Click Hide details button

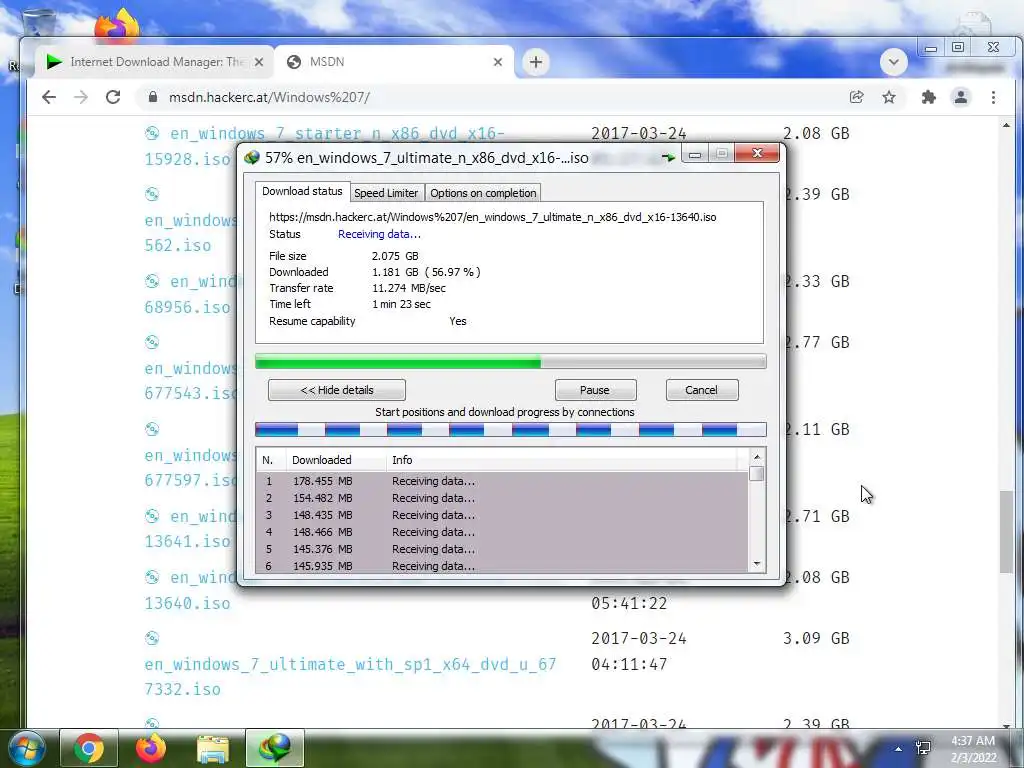(337, 390)
